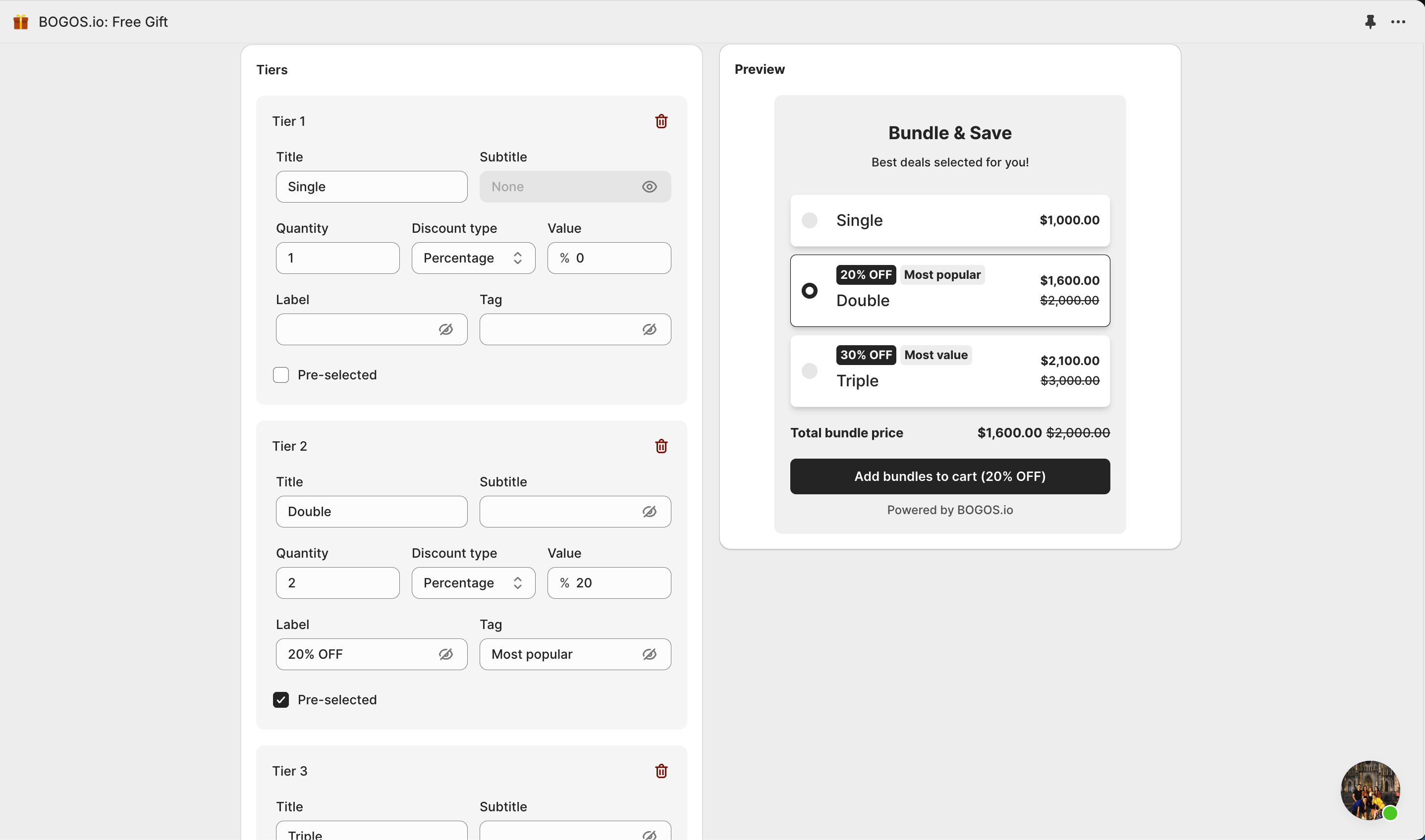Click the pin icon in app header
The height and width of the screenshot is (840, 1425).
pos(1370,22)
